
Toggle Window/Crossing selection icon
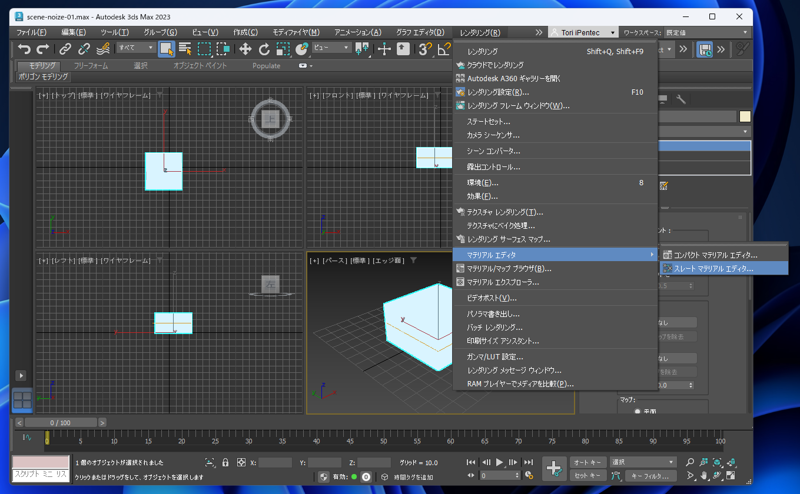pyautogui.click(x=223, y=49)
